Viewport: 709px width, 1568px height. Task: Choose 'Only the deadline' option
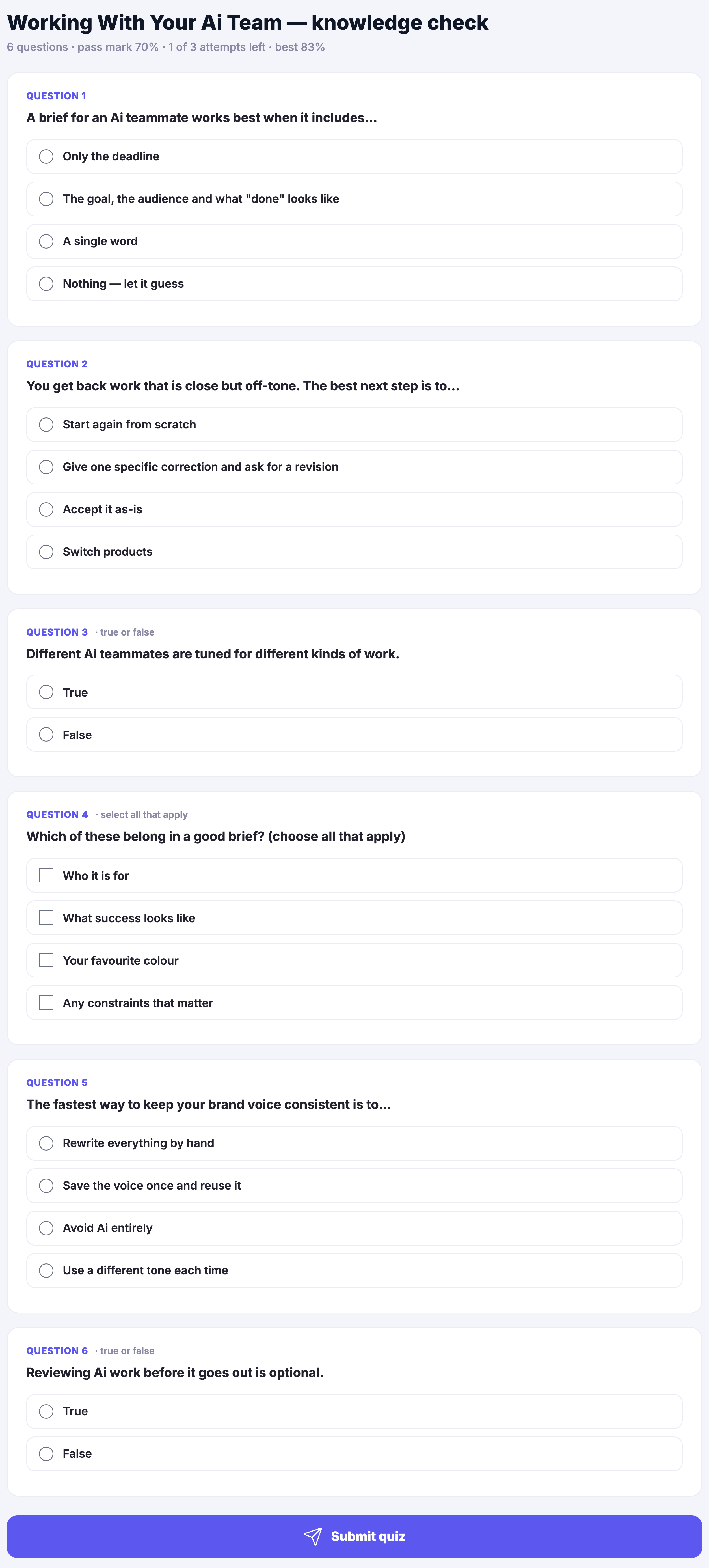354,156
